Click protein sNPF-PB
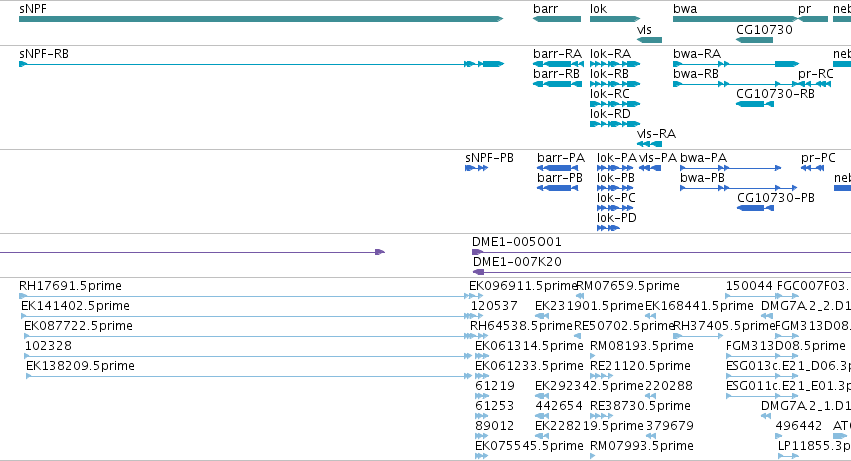Viewport: 851px width, 461px height. 477,168
